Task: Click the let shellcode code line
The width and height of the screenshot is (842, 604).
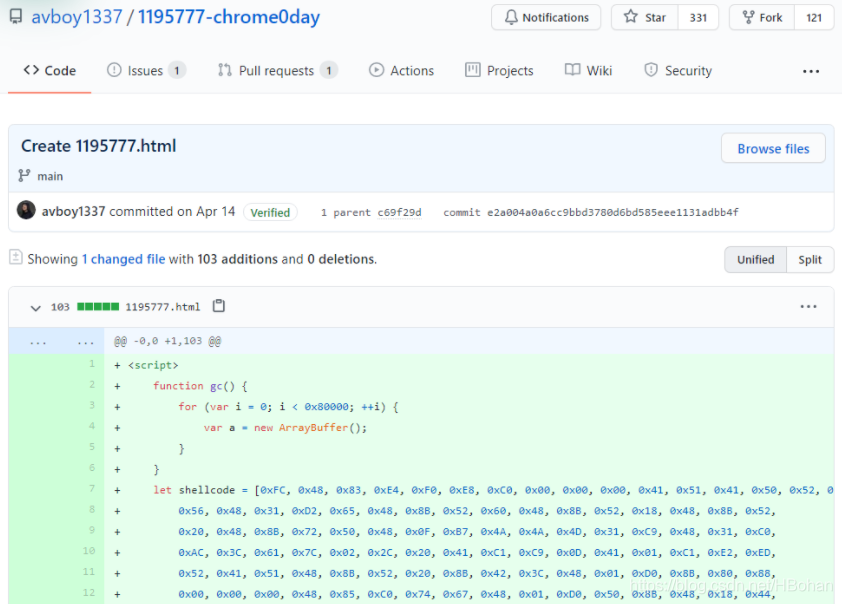Action: pyautogui.click(x=493, y=490)
